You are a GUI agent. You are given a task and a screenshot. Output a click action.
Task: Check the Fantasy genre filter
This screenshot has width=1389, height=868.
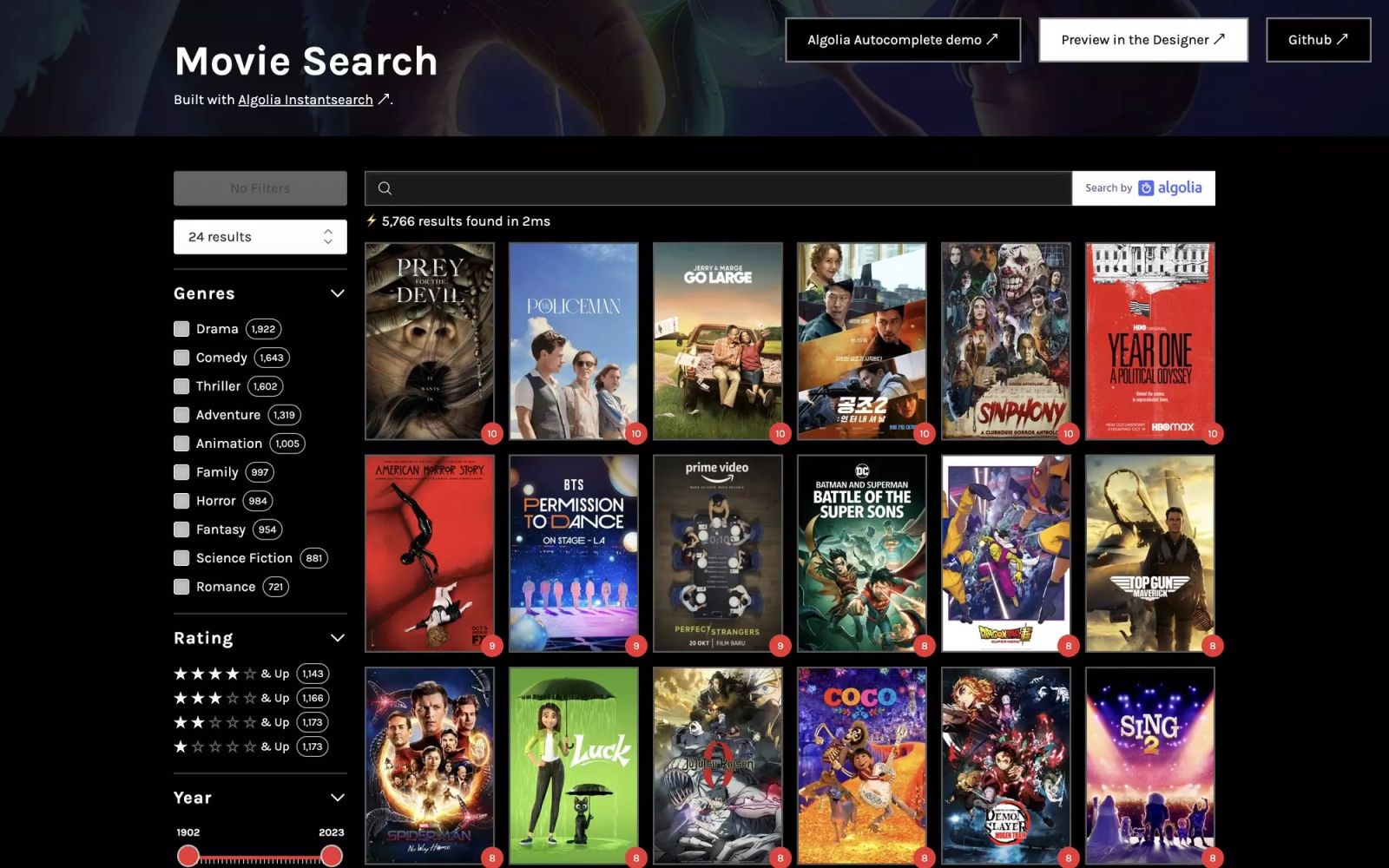(x=181, y=529)
